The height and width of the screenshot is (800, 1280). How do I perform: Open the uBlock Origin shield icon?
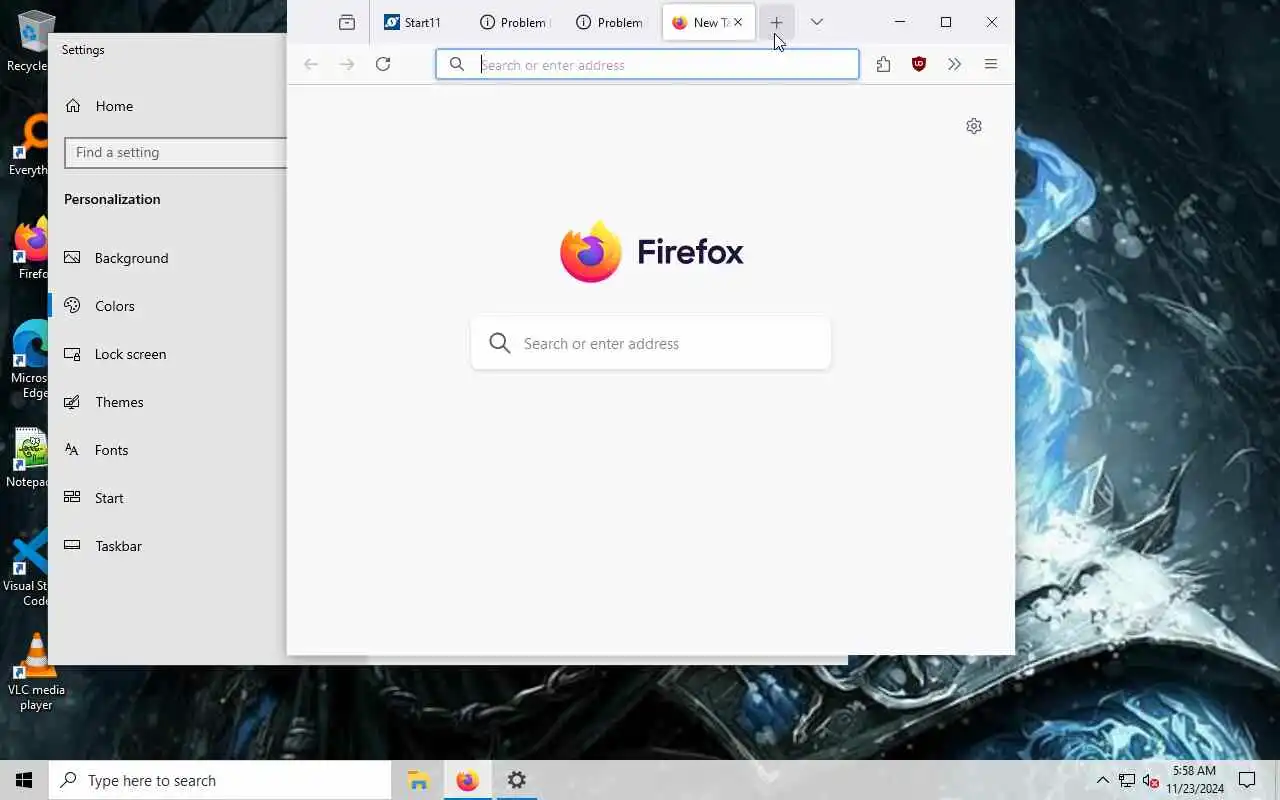tap(919, 64)
